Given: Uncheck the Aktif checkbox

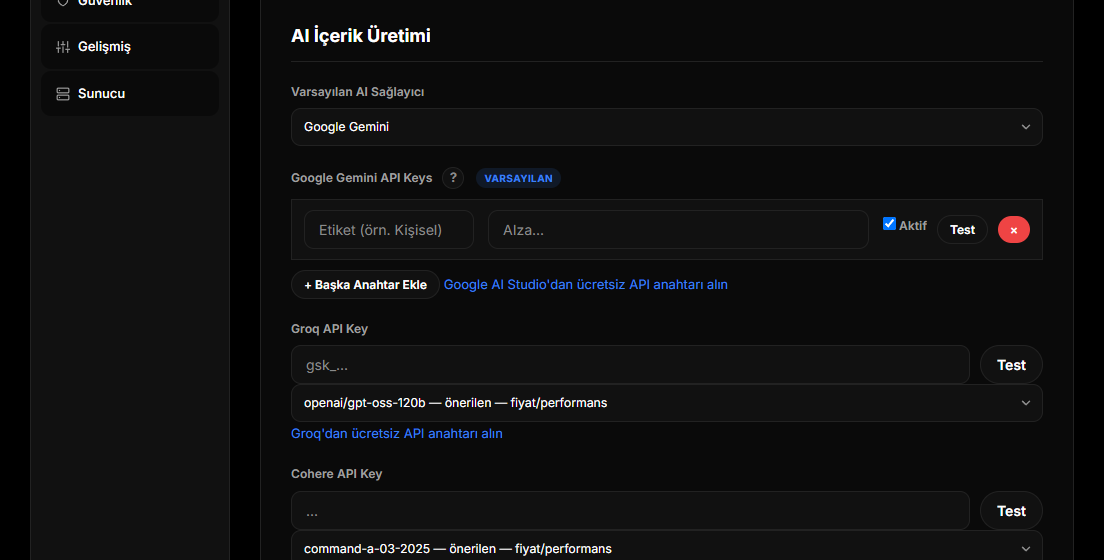Looking at the screenshot, I should (889, 224).
